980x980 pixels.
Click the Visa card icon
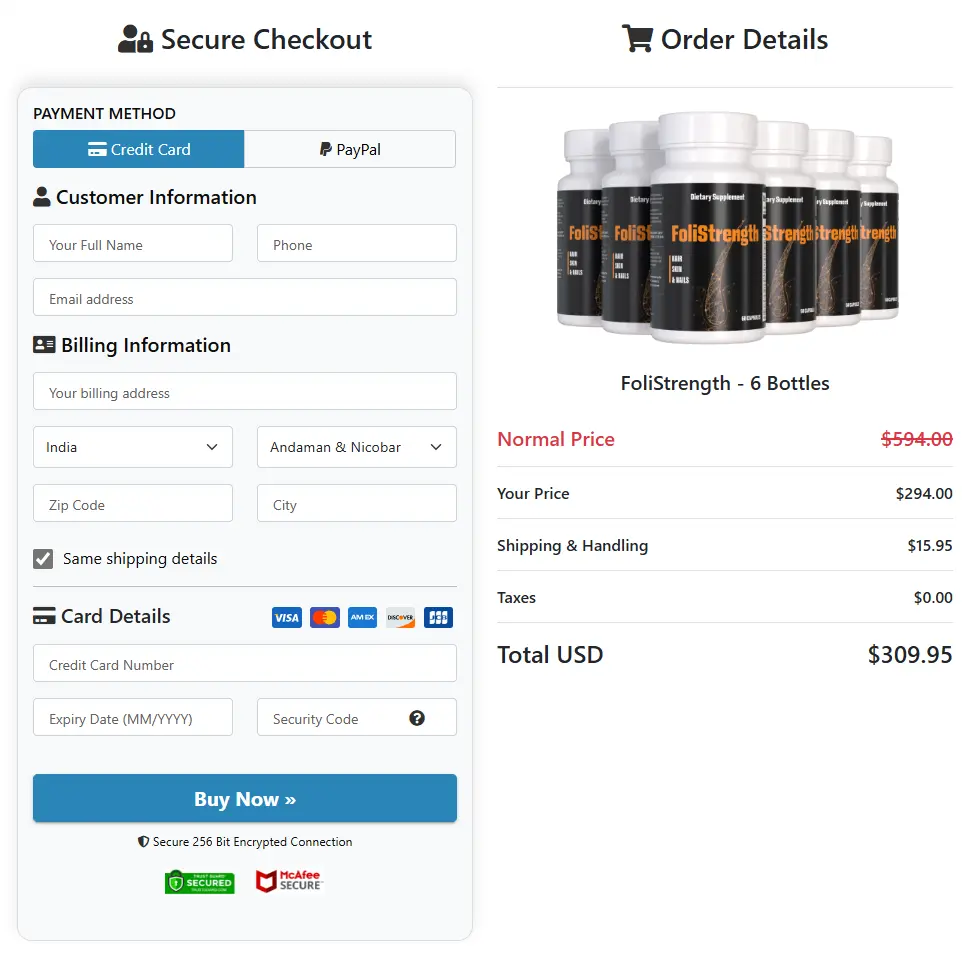point(287,617)
